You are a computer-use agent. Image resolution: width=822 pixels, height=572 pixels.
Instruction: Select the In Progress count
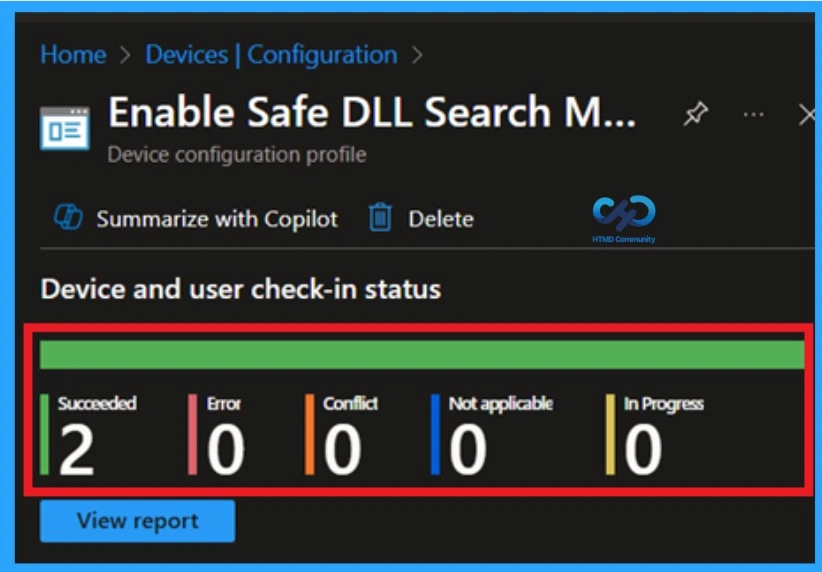[x=643, y=450]
